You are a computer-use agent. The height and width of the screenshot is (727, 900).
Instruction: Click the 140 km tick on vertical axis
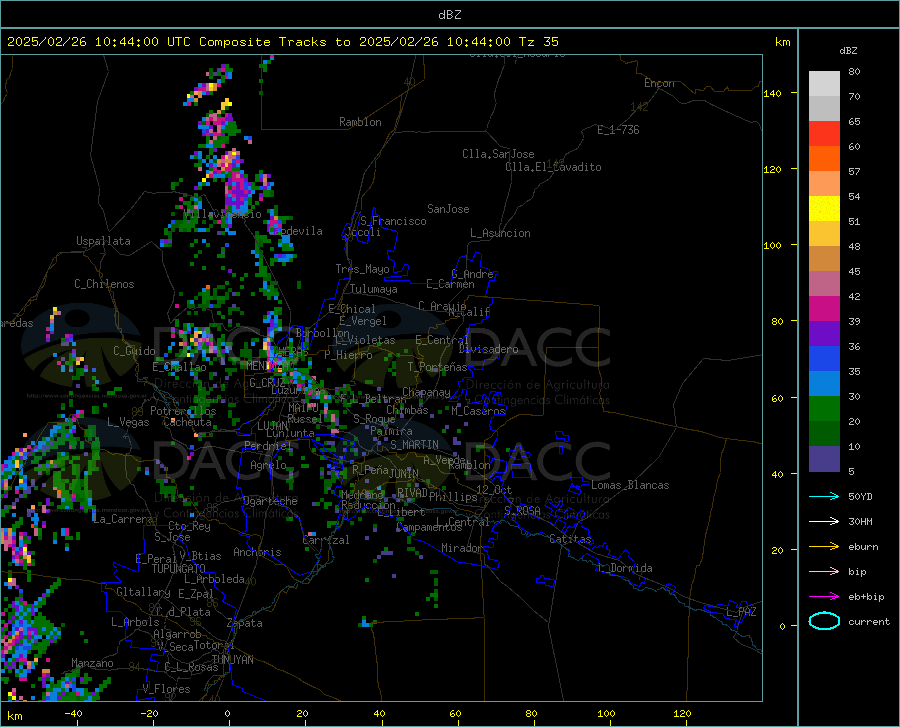tap(773, 93)
